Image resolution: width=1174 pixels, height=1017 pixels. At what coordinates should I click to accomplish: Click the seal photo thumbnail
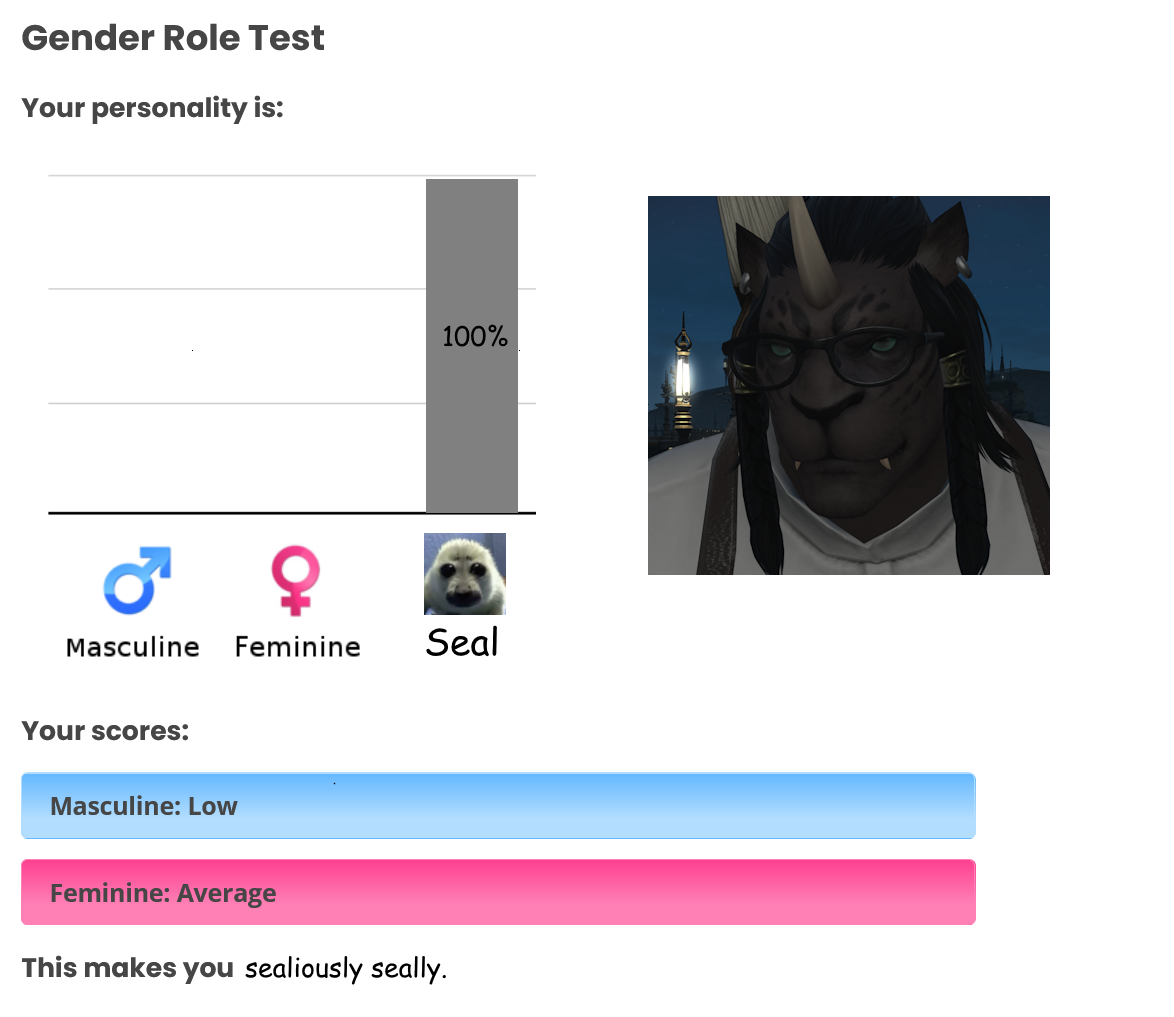[x=465, y=574]
